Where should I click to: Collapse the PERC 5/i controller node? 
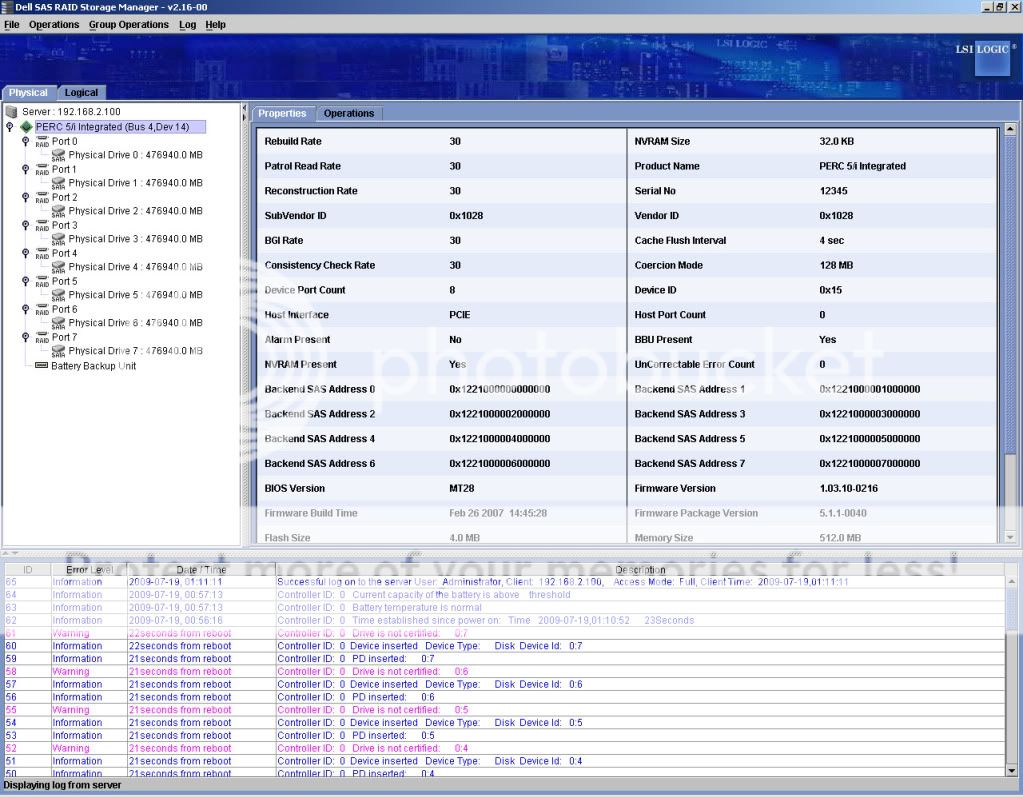10,127
